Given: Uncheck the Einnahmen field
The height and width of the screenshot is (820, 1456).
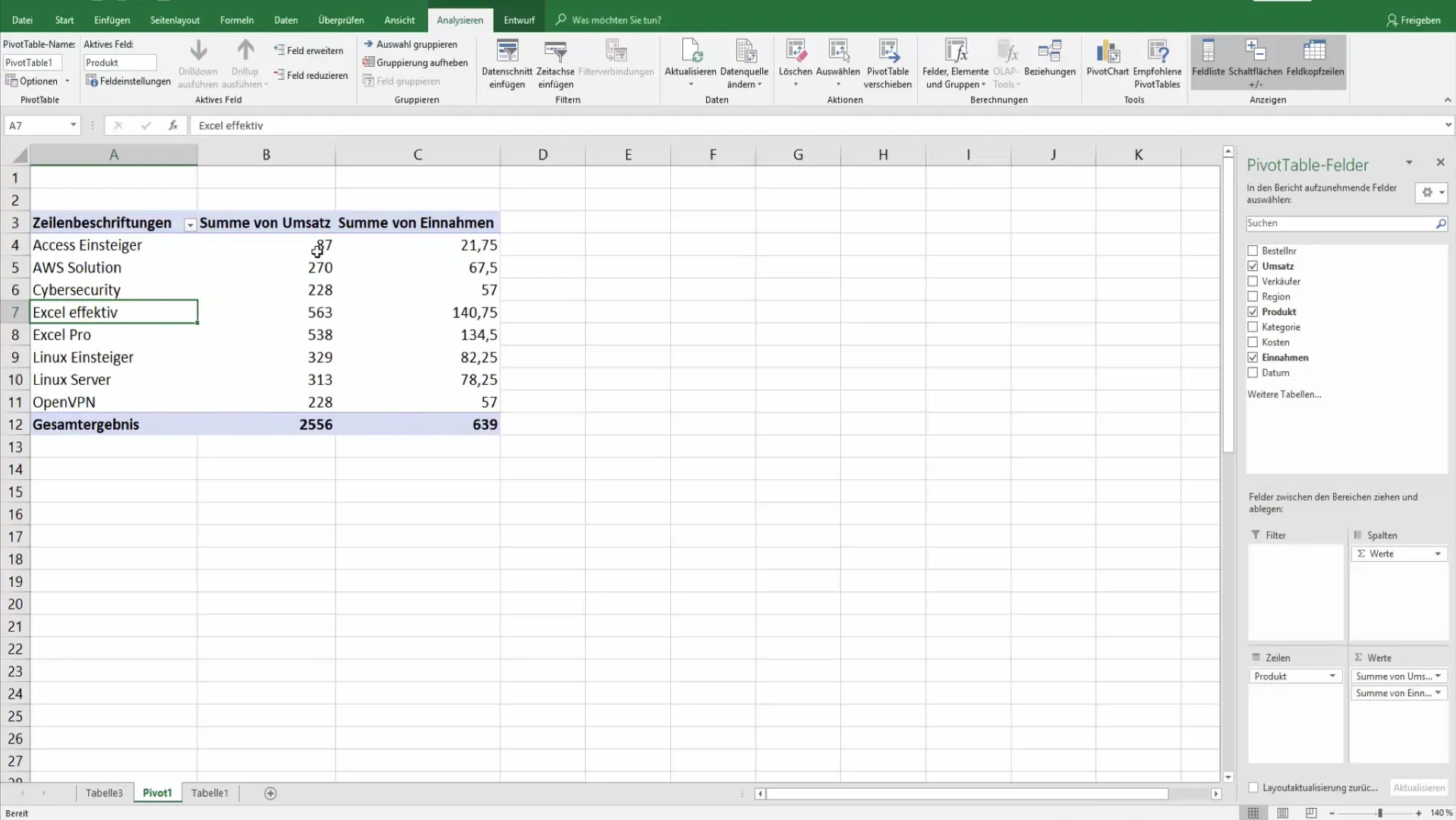Looking at the screenshot, I should [1253, 357].
